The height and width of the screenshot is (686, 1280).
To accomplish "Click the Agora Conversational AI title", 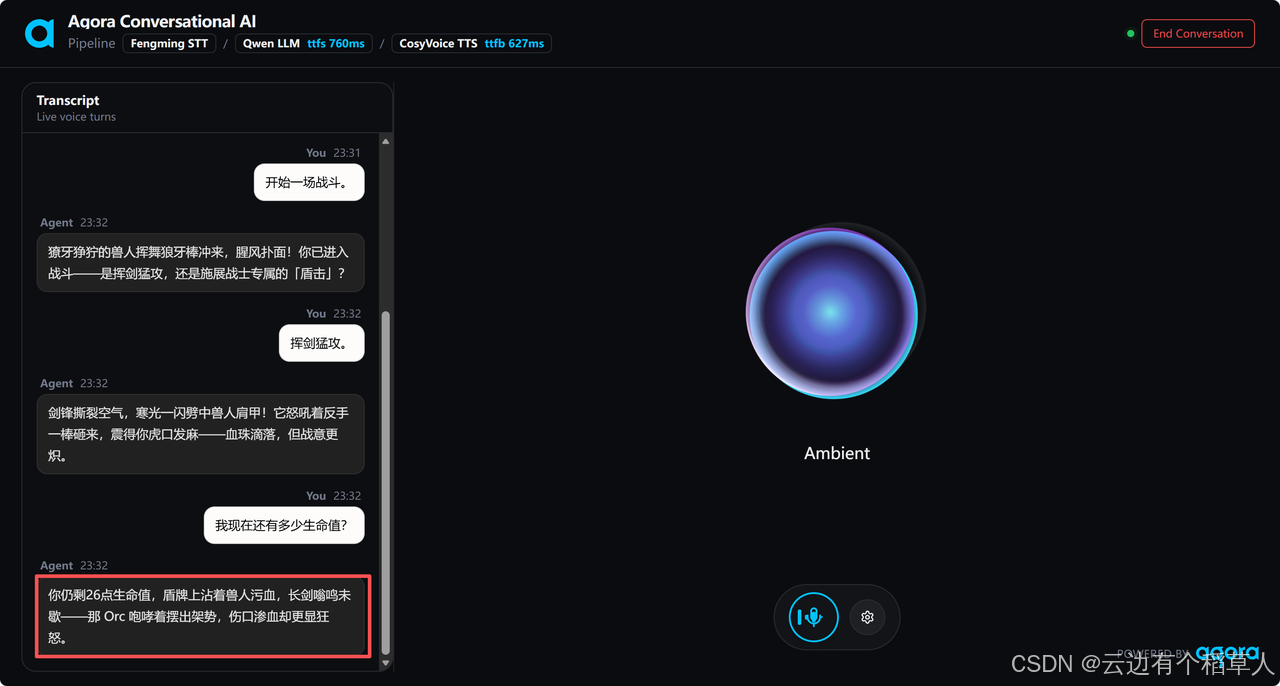I will 162,21.
